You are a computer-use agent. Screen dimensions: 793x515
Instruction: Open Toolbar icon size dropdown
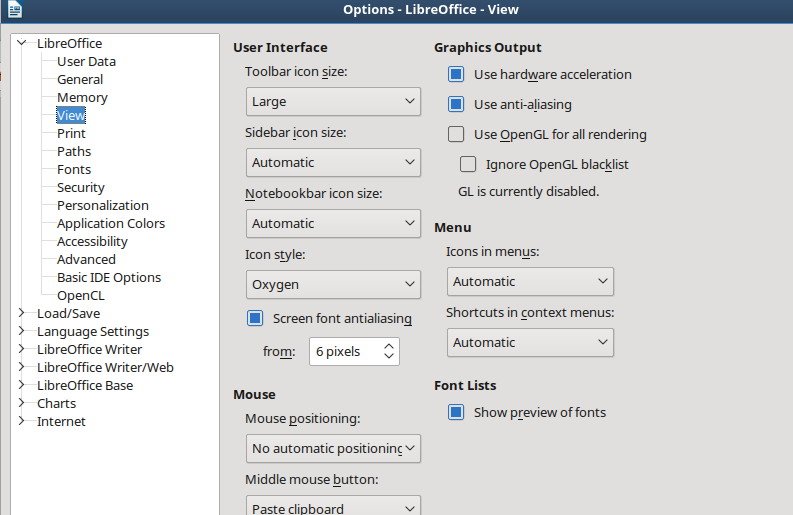pyautogui.click(x=333, y=101)
